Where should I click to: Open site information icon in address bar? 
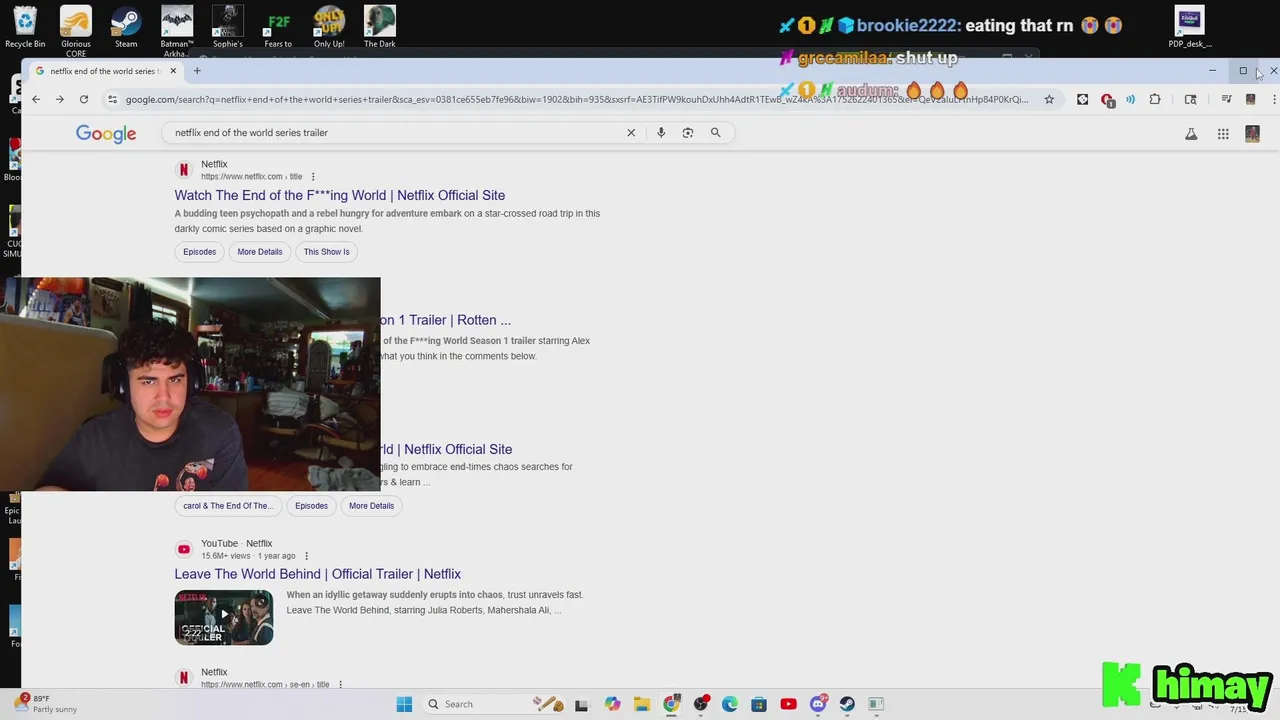click(112, 99)
